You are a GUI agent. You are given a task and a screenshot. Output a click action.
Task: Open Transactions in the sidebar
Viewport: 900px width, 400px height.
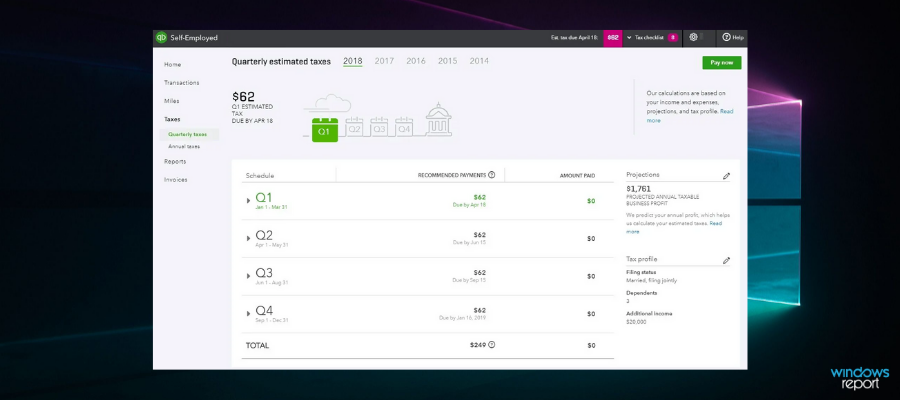click(181, 83)
